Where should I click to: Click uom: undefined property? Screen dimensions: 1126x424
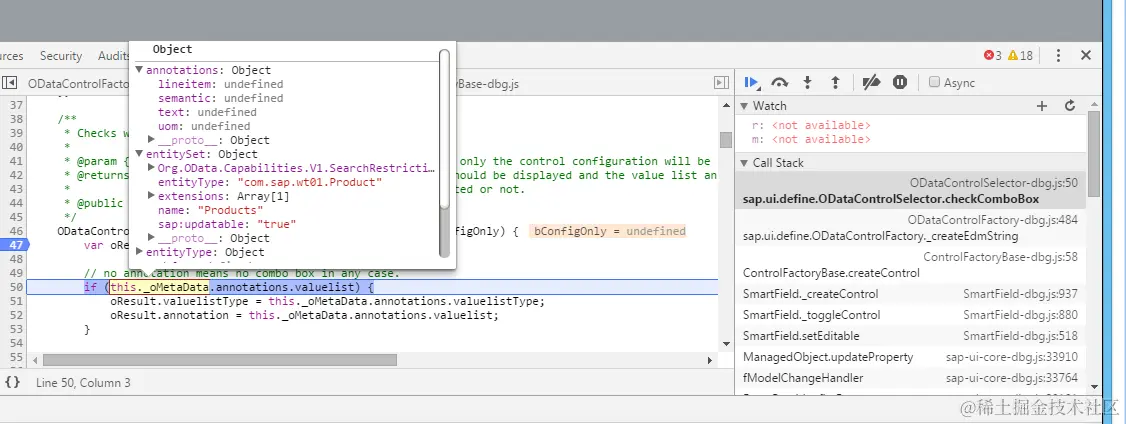(204, 126)
